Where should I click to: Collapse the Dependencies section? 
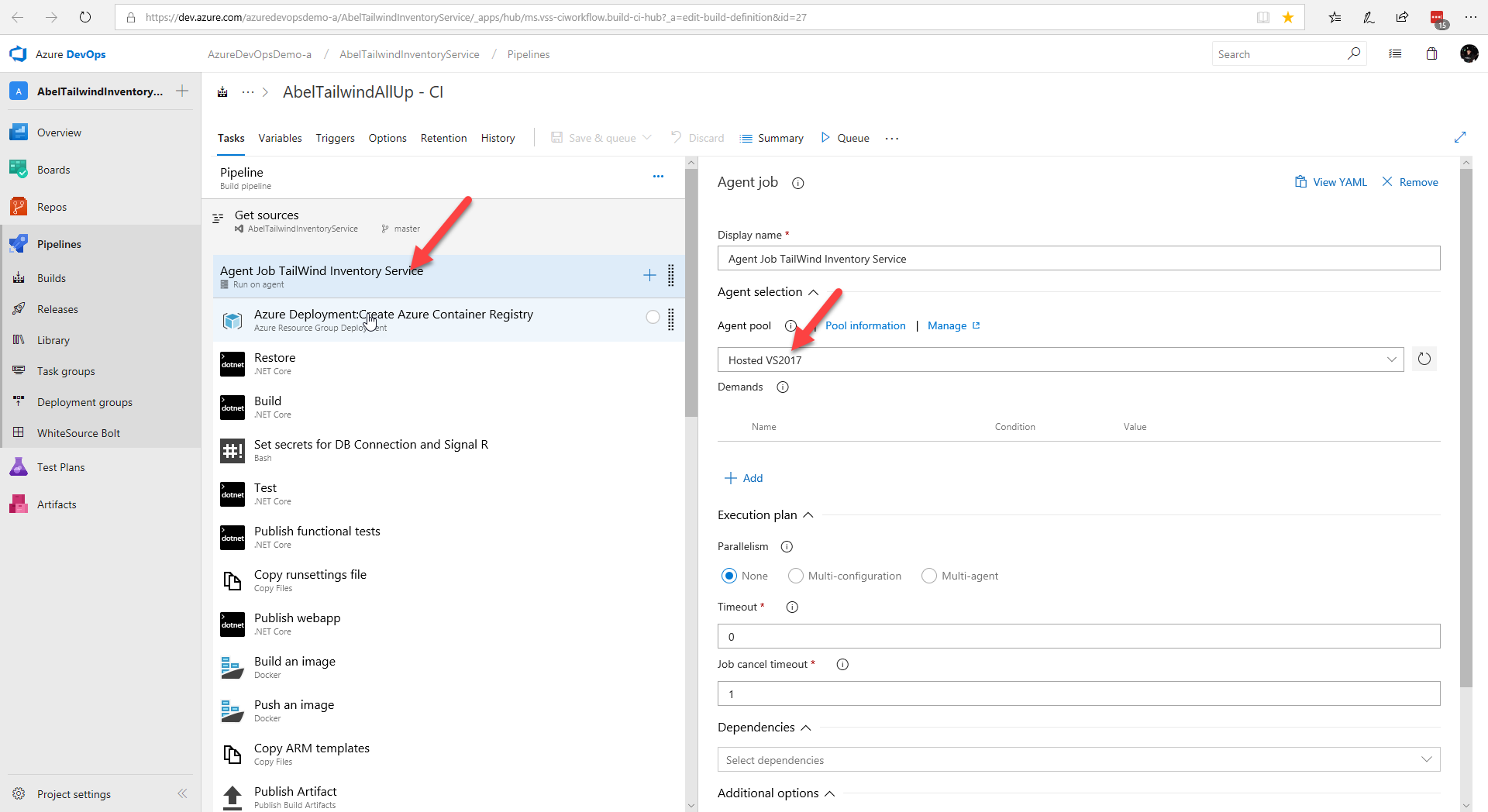pyautogui.click(x=806, y=728)
